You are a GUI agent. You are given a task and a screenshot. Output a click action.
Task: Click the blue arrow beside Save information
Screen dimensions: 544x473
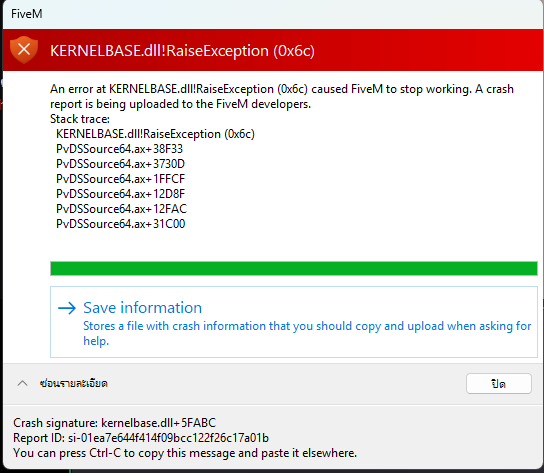click(x=67, y=308)
